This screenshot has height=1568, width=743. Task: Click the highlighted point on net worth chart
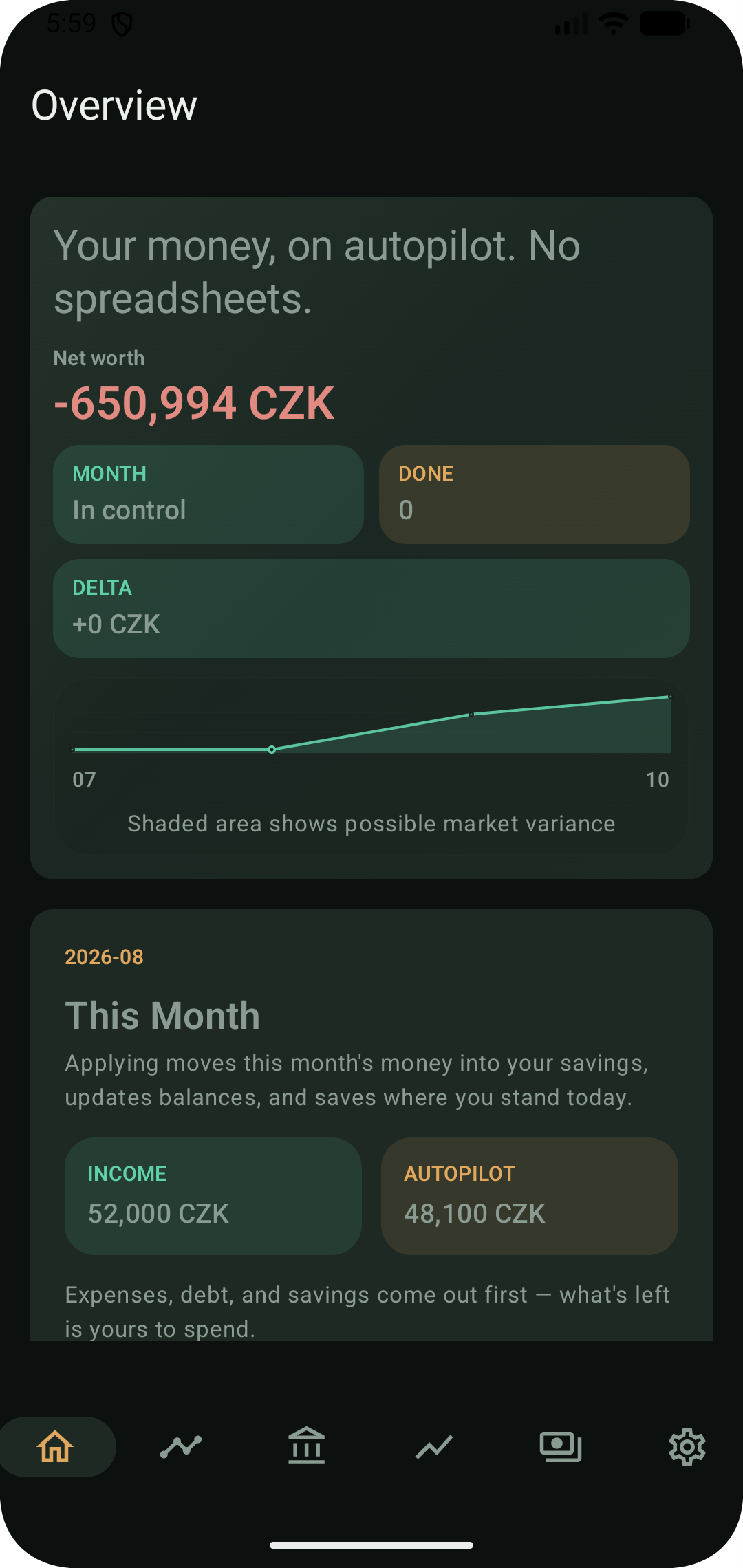tap(272, 750)
